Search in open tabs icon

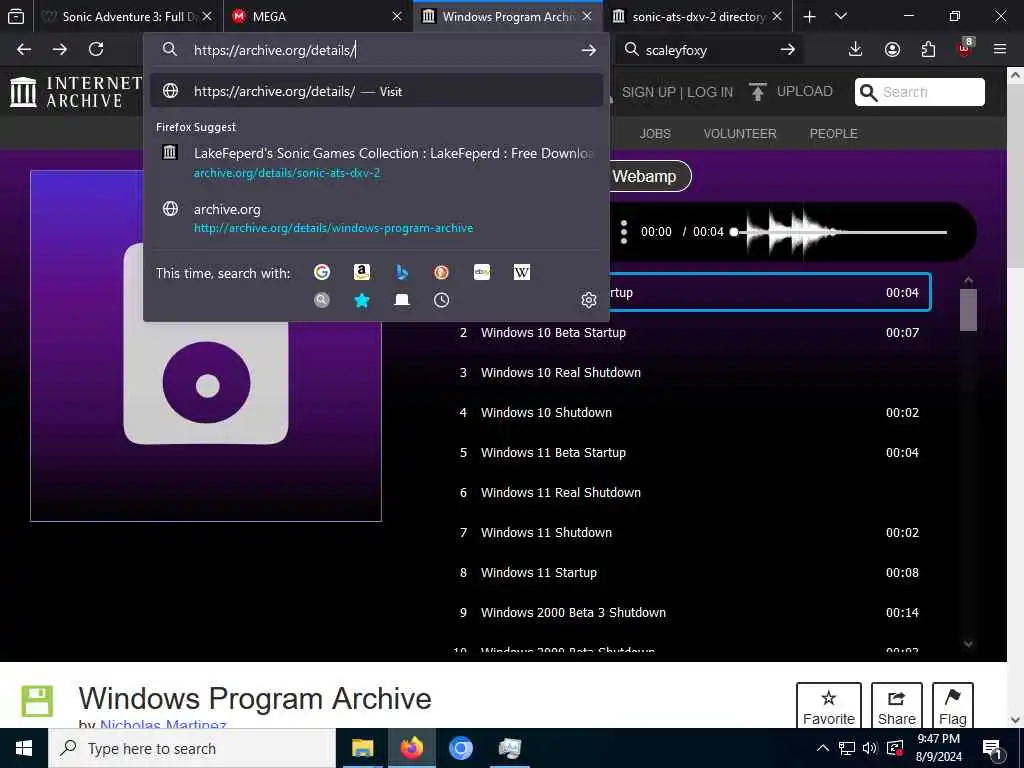pos(402,300)
